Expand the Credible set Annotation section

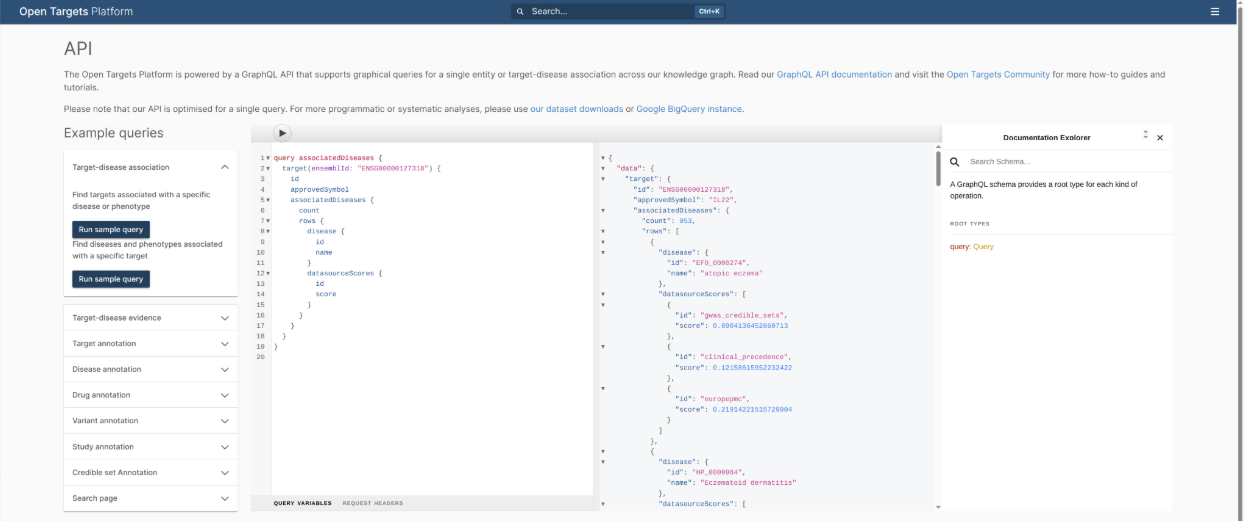pyautogui.click(x=151, y=472)
